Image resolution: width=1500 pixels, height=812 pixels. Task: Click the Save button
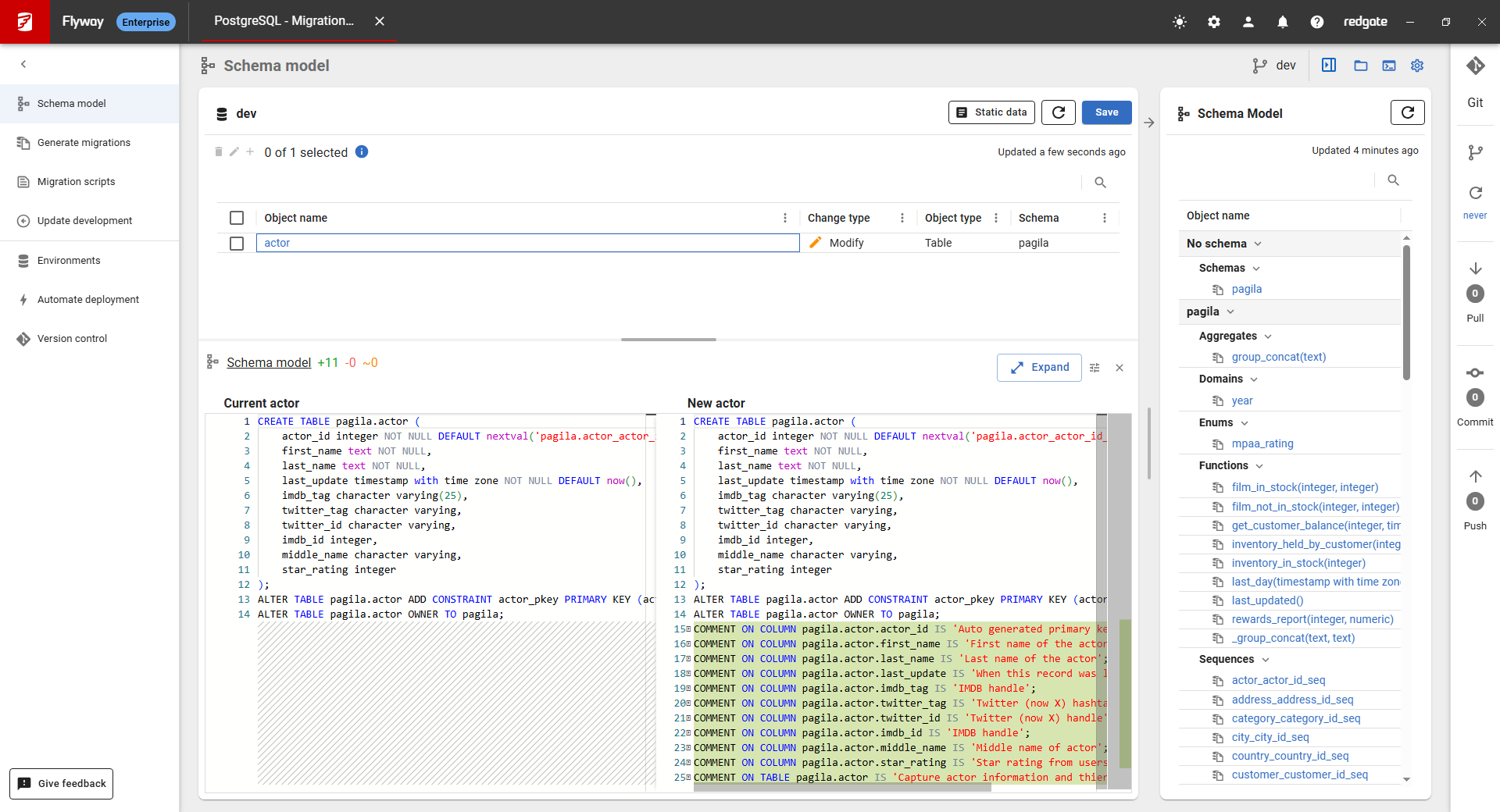click(1105, 112)
